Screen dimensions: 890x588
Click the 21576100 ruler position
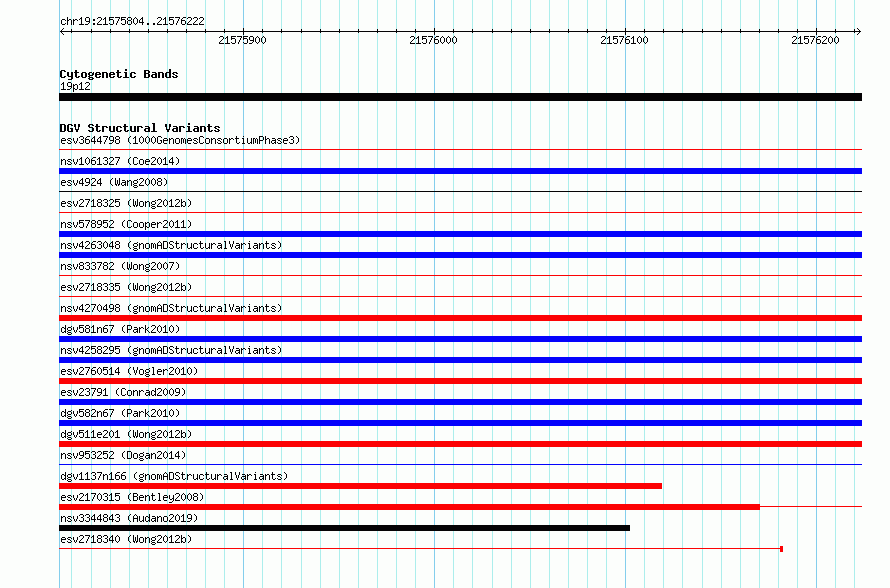point(624,40)
